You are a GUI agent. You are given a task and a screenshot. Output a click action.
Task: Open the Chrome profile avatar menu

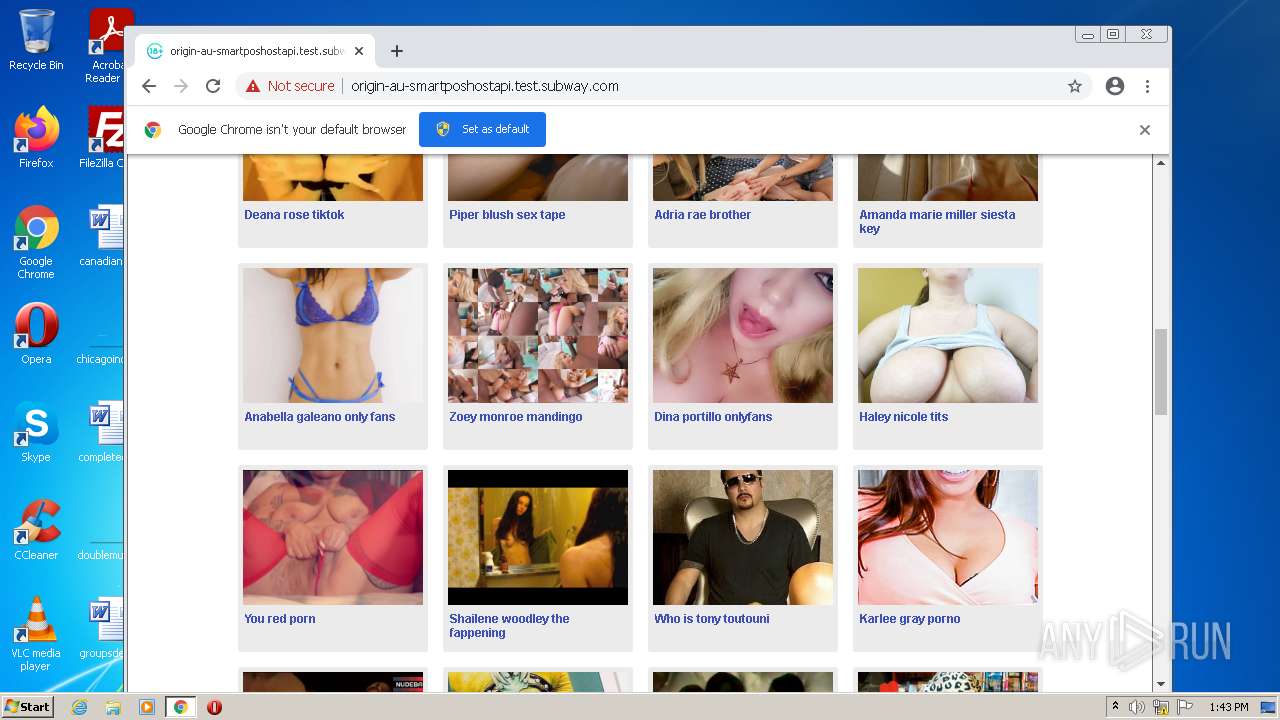click(x=1115, y=86)
